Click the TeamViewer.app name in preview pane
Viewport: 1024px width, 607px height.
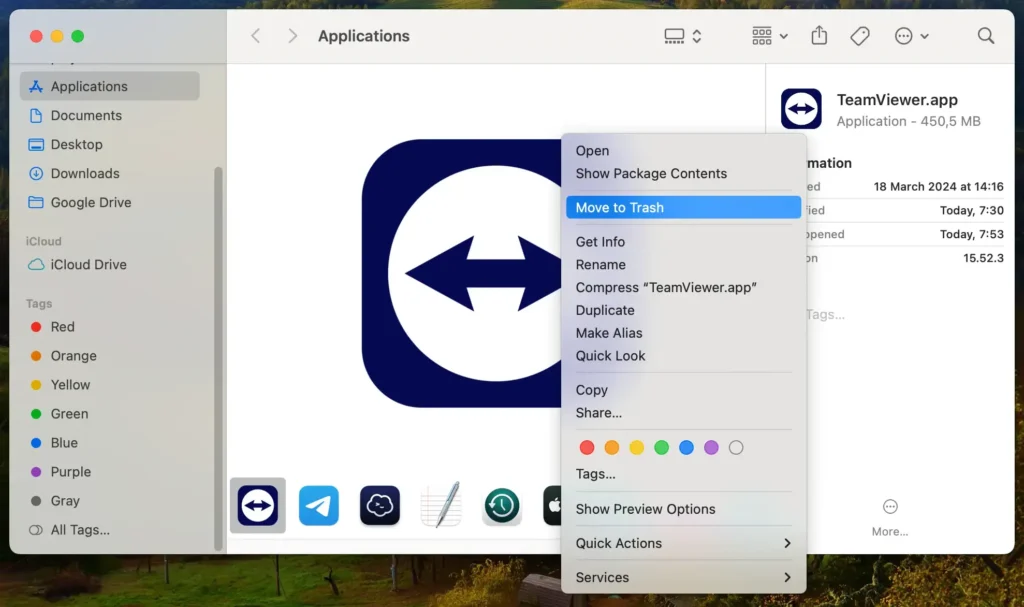click(897, 100)
